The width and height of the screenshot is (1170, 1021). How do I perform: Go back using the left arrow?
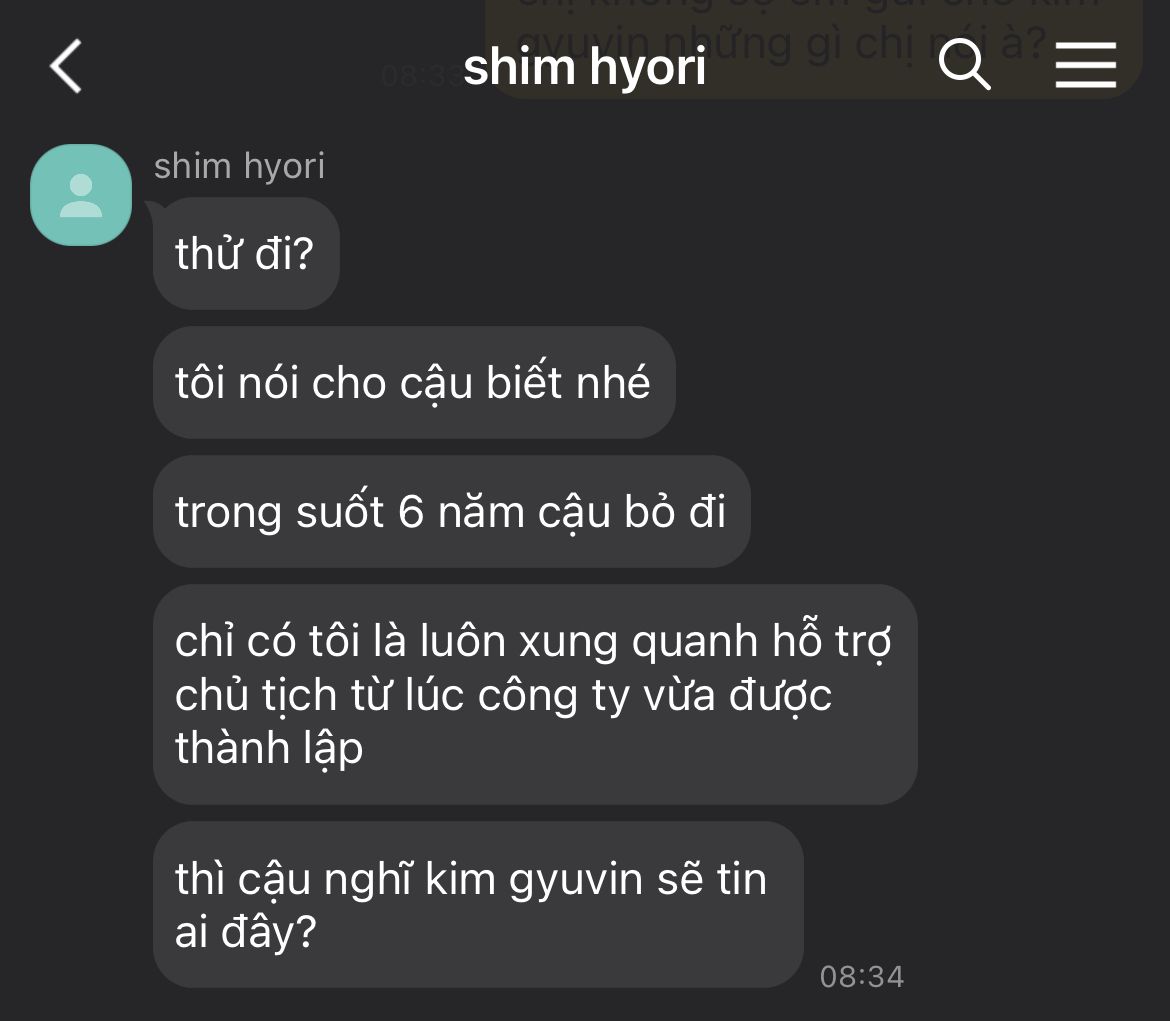point(66,66)
